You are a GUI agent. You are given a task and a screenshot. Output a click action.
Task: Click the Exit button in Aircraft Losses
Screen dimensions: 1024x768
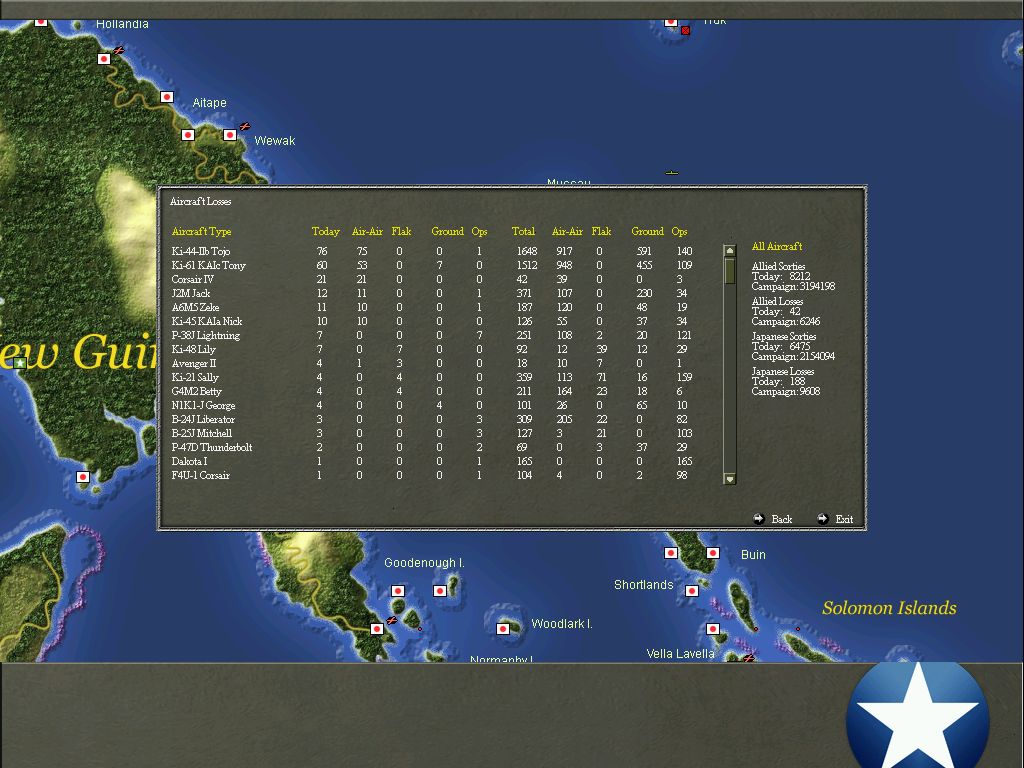(835, 519)
